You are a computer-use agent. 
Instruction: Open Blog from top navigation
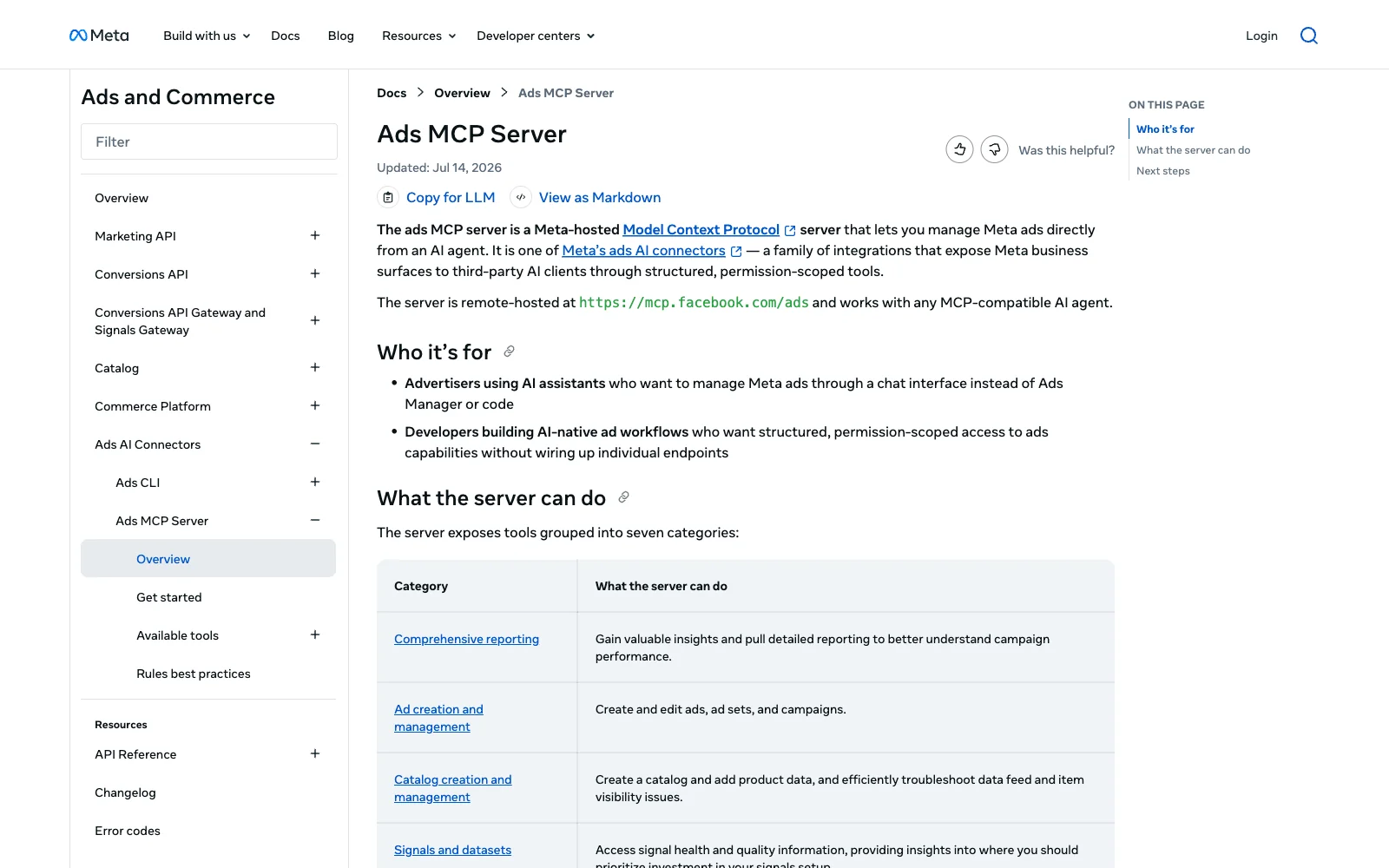click(341, 36)
